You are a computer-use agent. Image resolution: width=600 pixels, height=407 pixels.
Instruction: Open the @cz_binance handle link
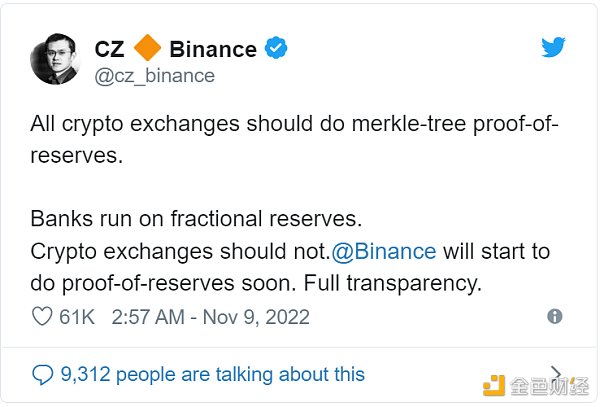point(154,76)
